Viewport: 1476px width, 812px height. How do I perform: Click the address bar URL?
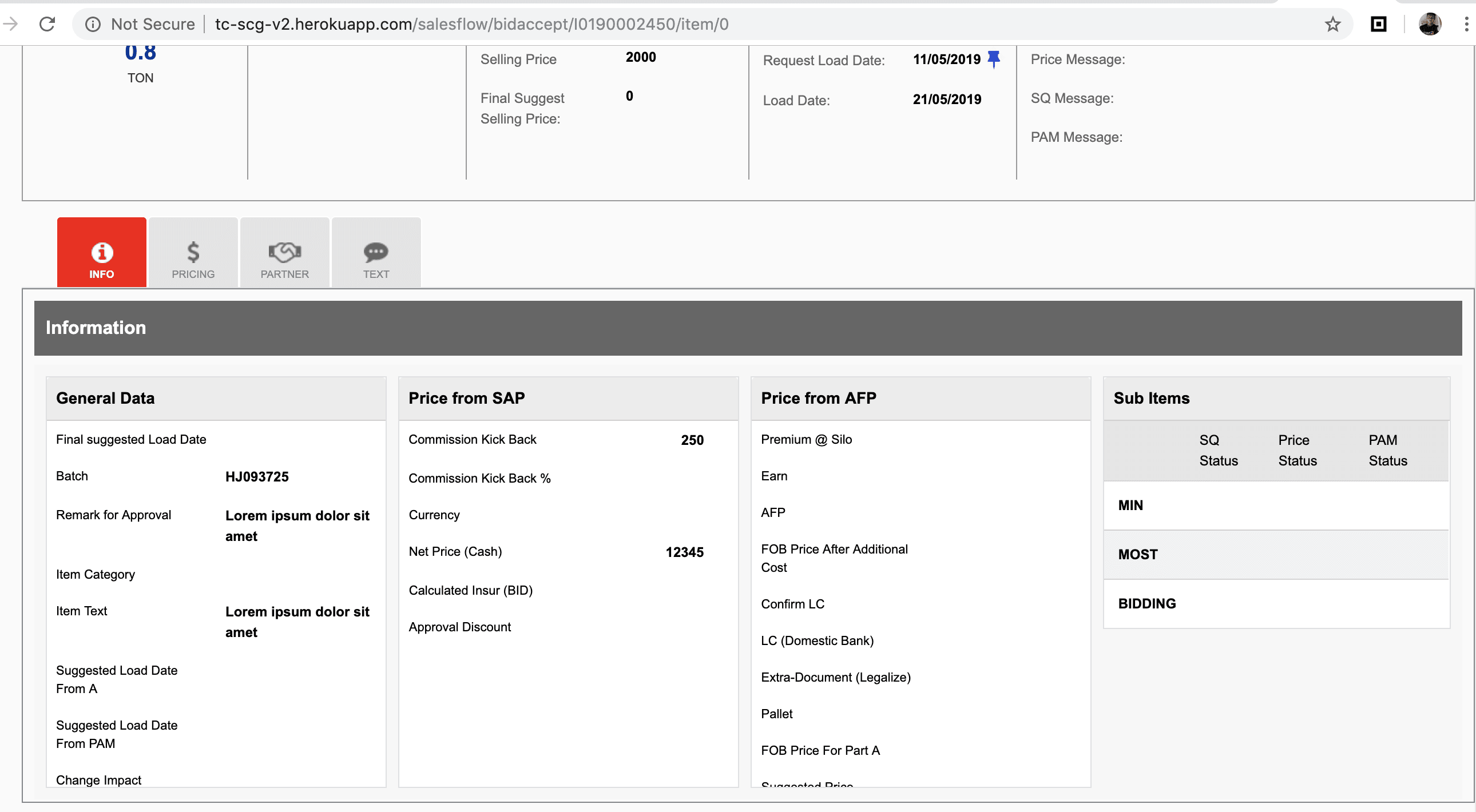click(x=471, y=24)
